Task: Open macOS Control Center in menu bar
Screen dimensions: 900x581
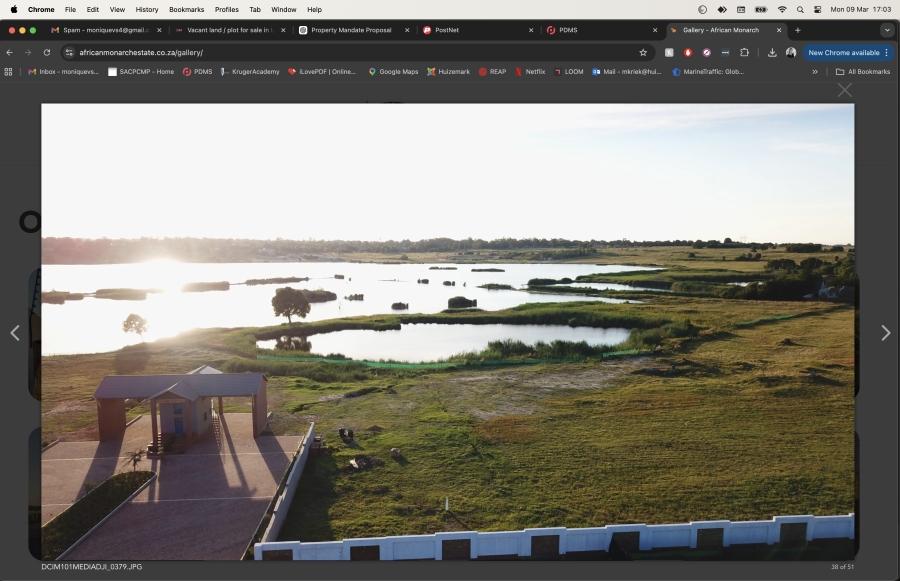Action: coord(817,9)
